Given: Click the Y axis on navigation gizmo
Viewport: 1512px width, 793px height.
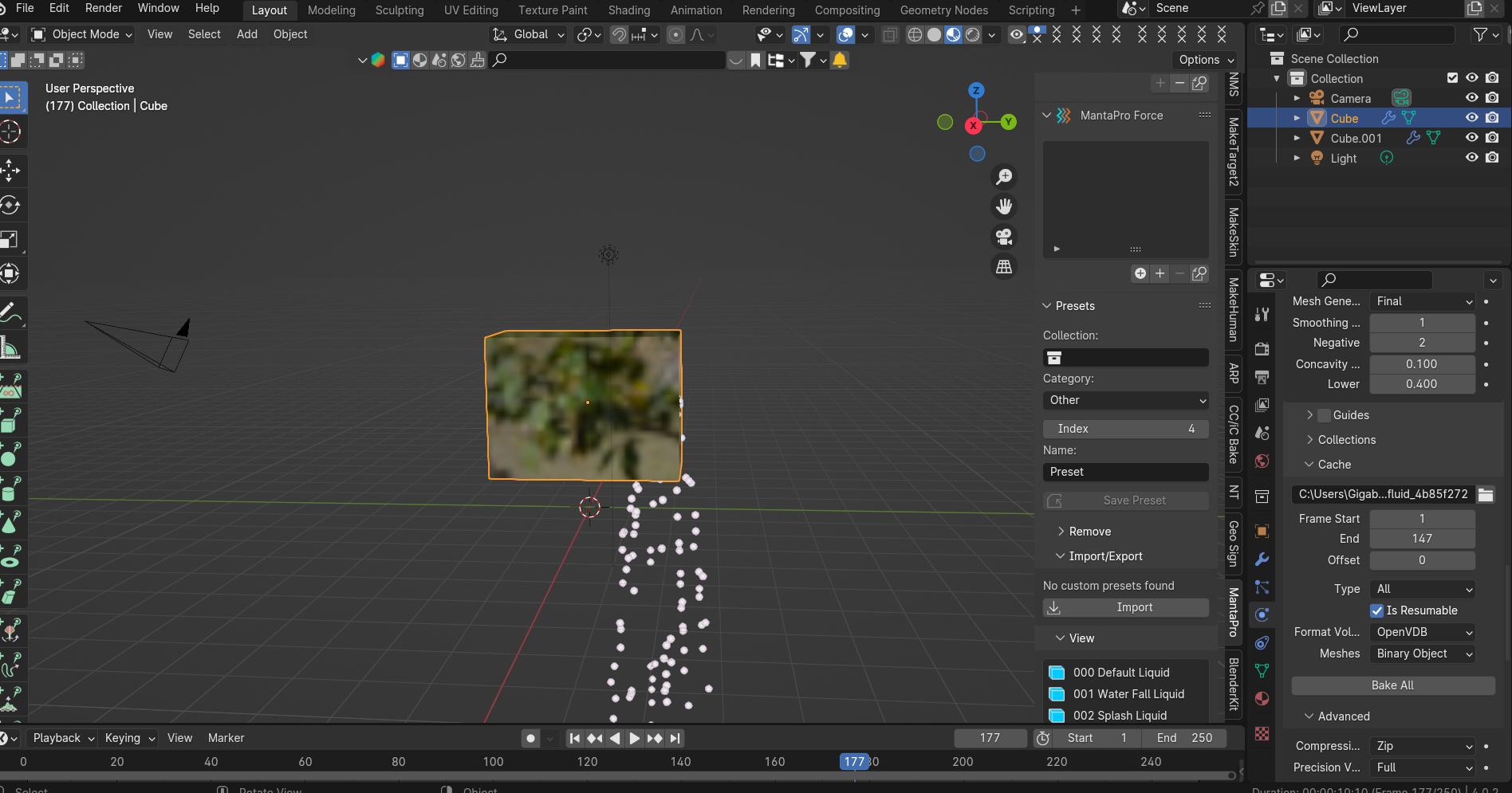Looking at the screenshot, I should click(x=1009, y=122).
